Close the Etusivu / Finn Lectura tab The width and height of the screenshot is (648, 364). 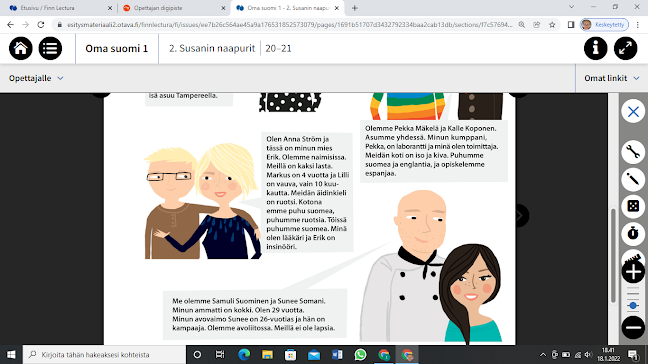(110, 8)
